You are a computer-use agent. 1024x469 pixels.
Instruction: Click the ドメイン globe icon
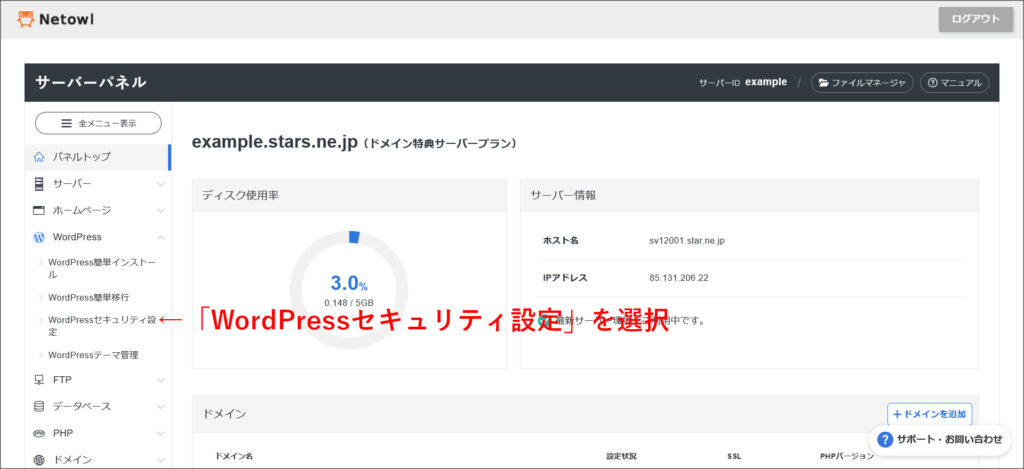pyautogui.click(x=39, y=460)
